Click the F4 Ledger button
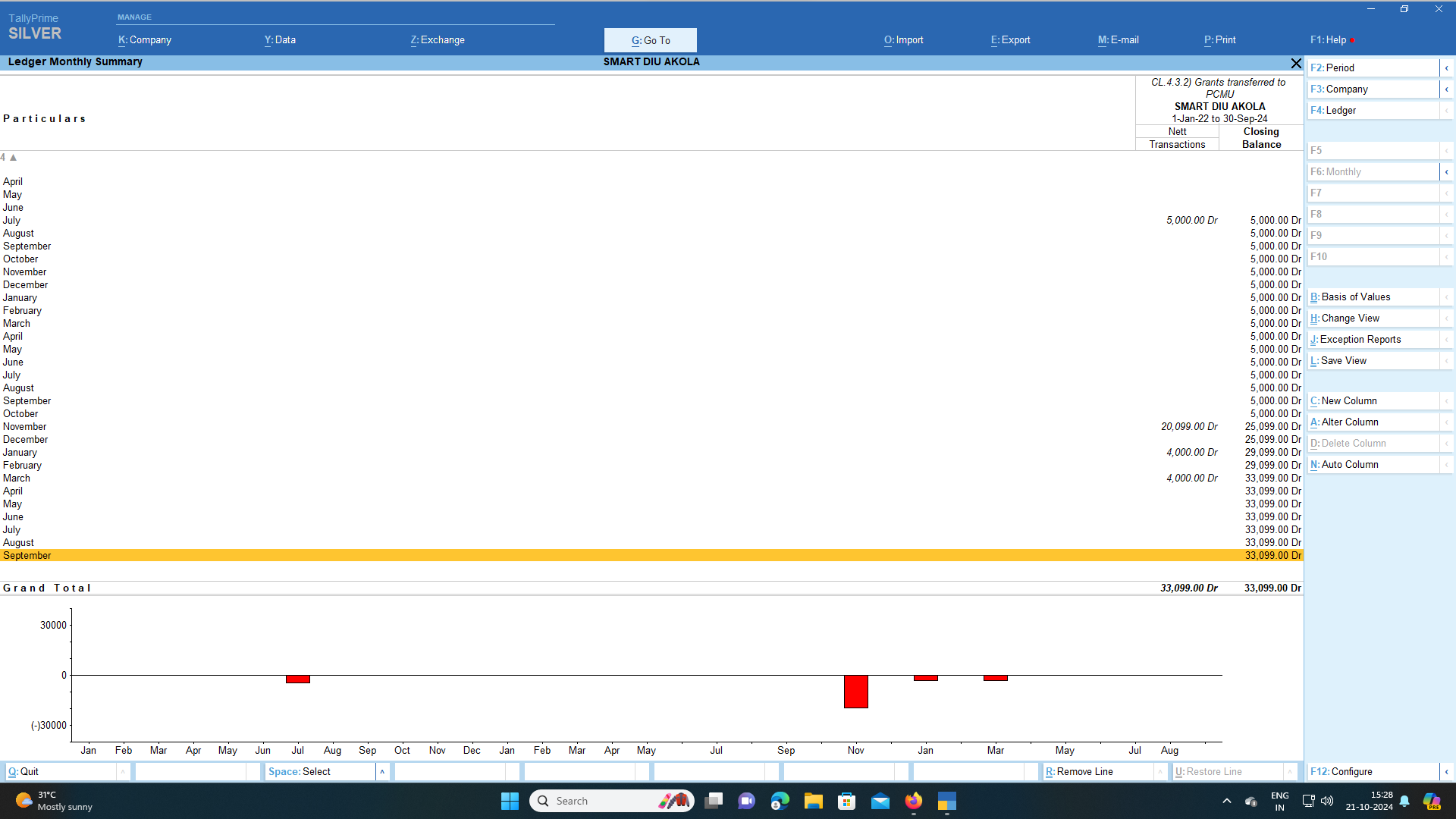 [1373, 110]
